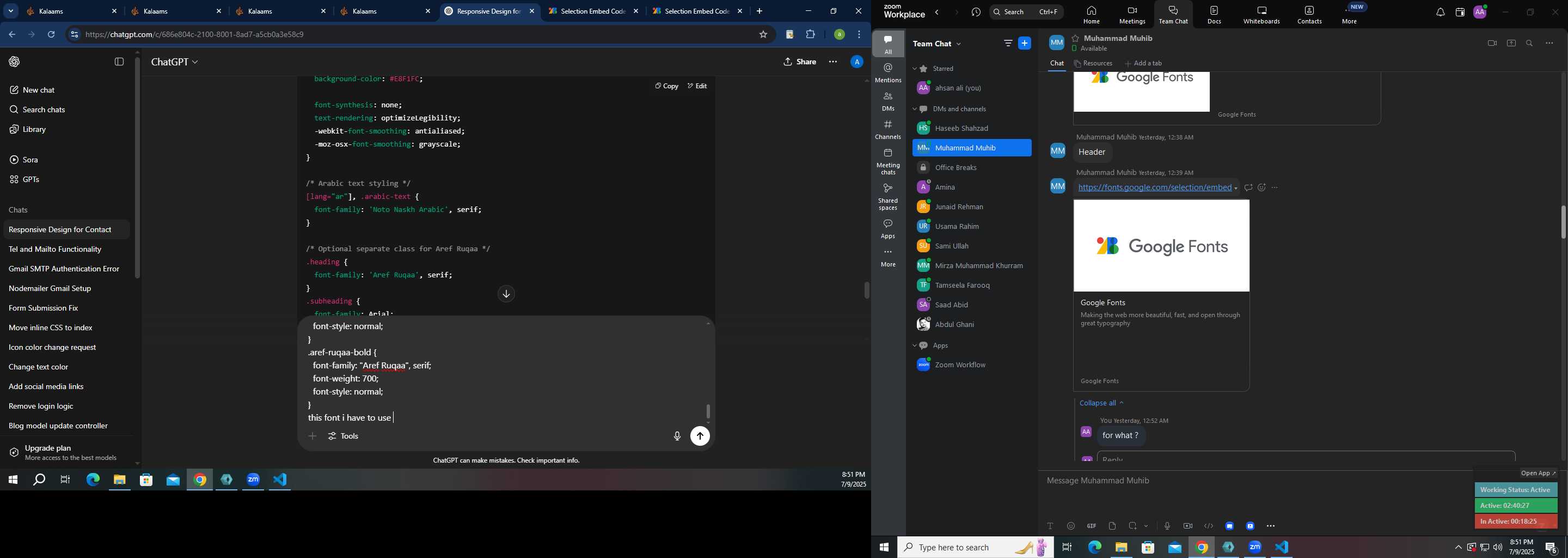Viewport: 1568px width, 558px height.
Task: Record video message in Zoom chat
Action: [1187, 526]
